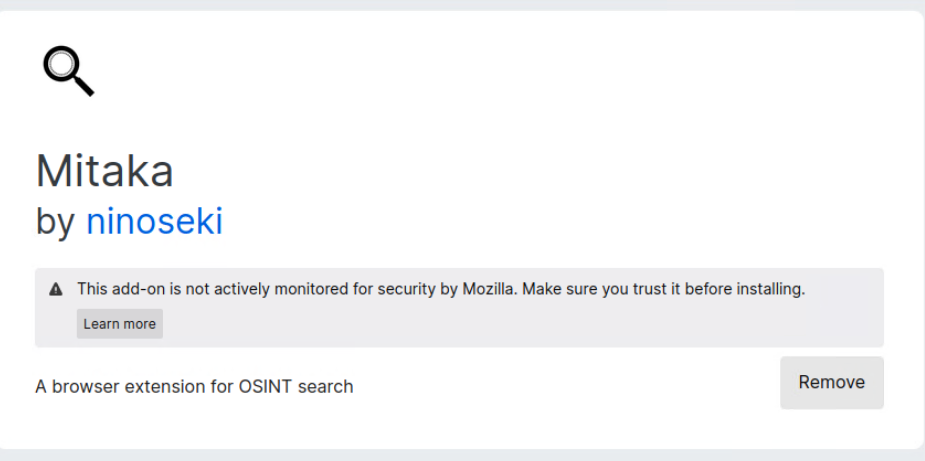The height and width of the screenshot is (461, 925).
Task: Click the "A browser extension" summary line
Action: pos(195,387)
